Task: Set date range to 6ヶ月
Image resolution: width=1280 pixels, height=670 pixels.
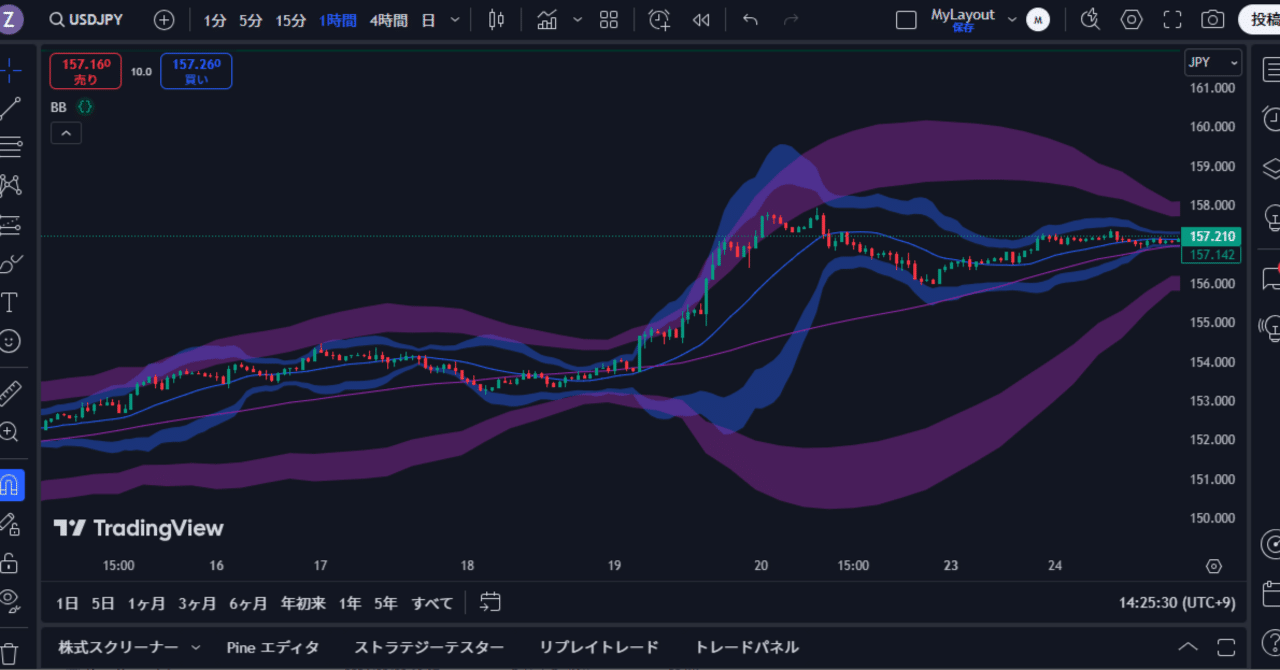Action: 248,603
